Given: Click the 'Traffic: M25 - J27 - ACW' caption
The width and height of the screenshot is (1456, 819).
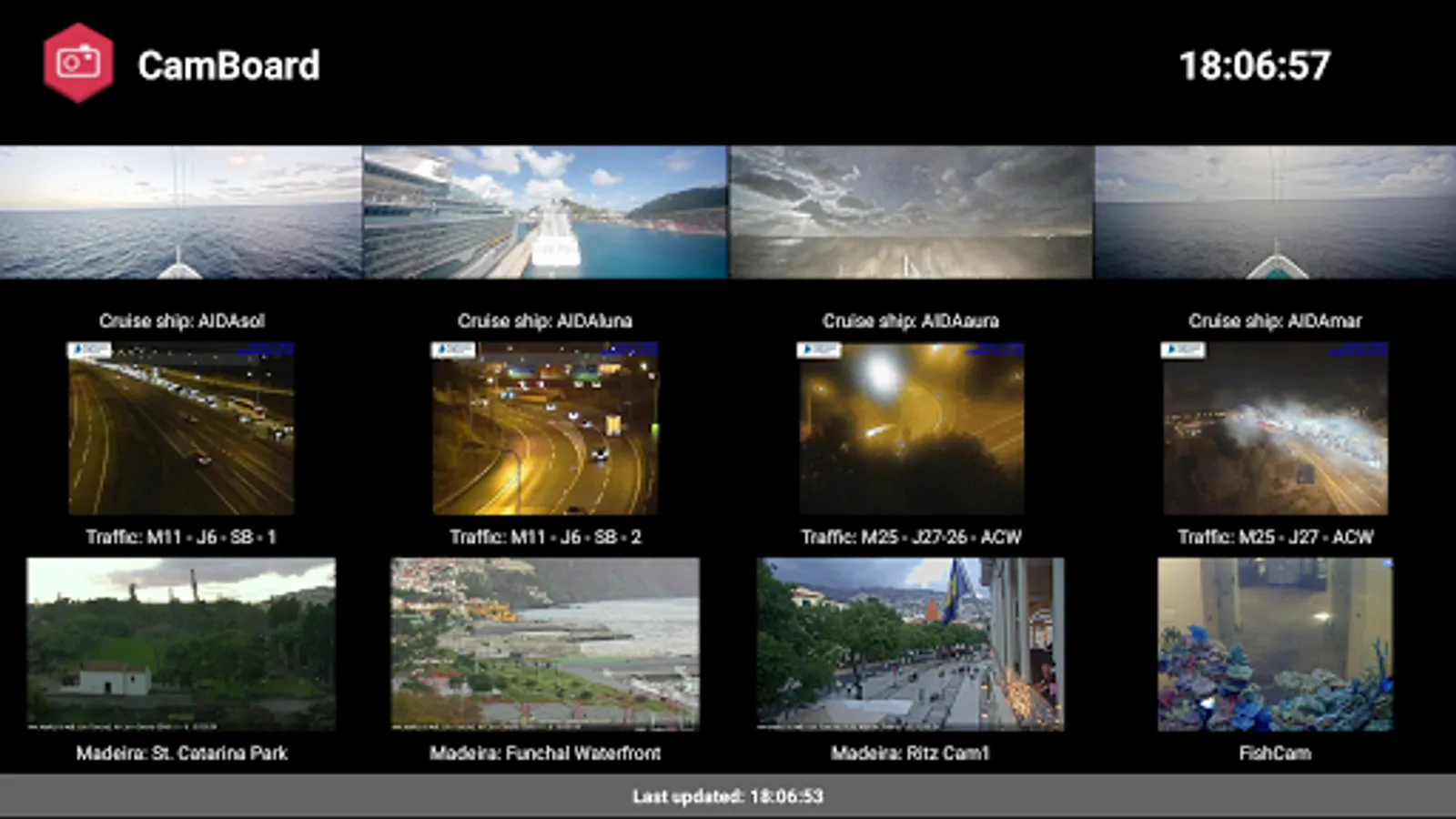Looking at the screenshot, I should 1275,537.
